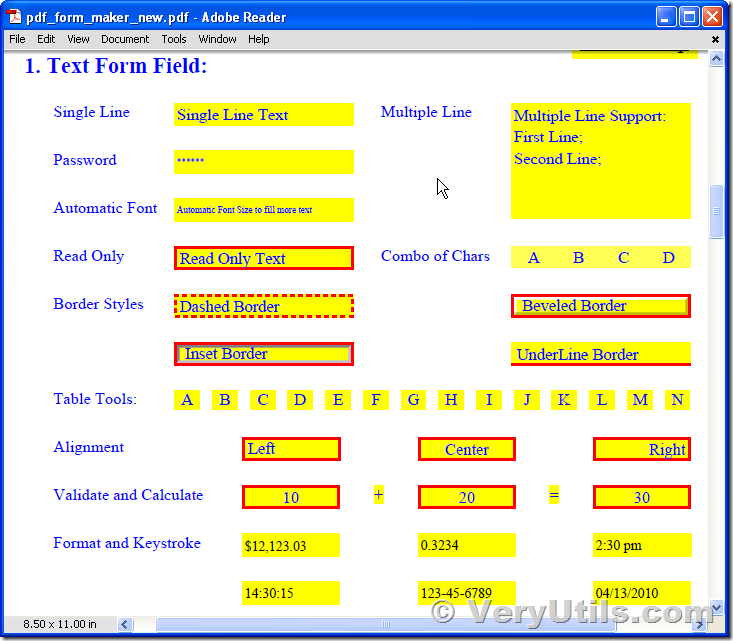The height and width of the screenshot is (641, 733).
Task: Click the Inset Border field
Action: [x=264, y=354]
